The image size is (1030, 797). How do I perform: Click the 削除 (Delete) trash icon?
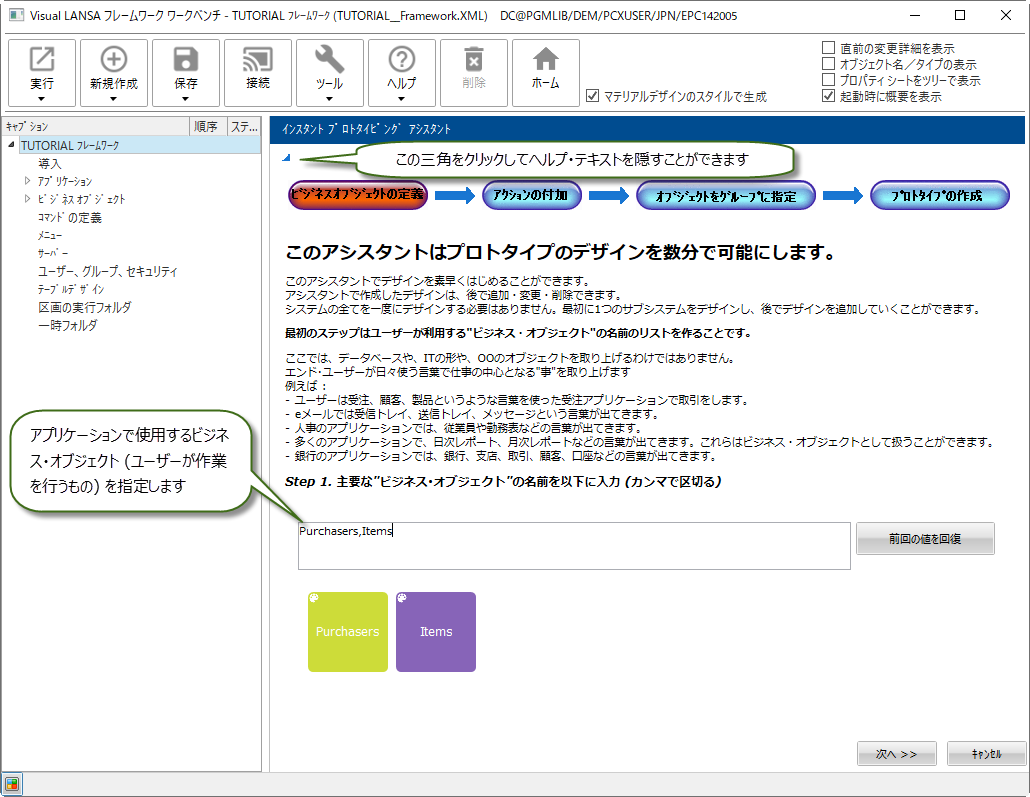click(x=474, y=59)
